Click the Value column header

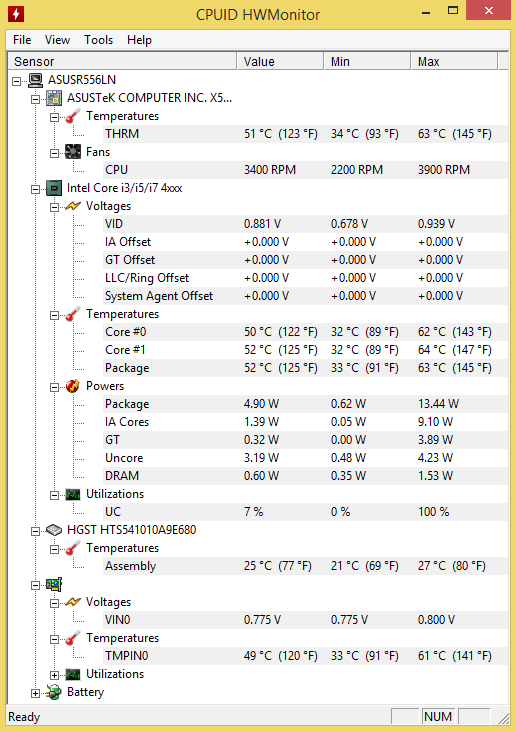pyautogui.click(x=280, y=62)
